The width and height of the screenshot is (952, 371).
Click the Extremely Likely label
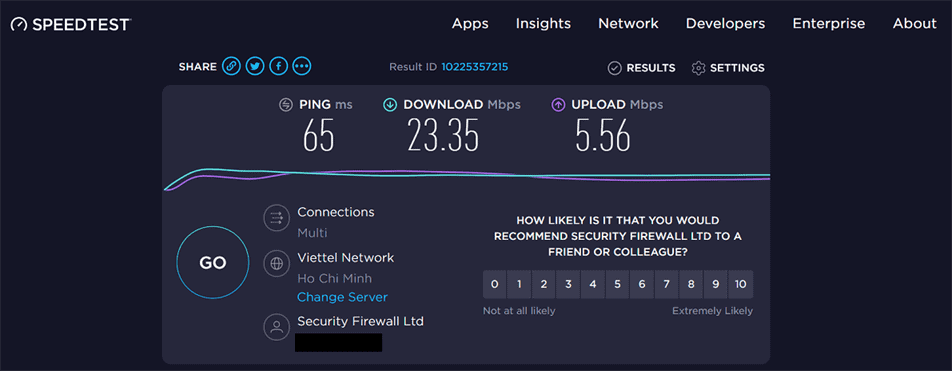[x=712, y=311]
